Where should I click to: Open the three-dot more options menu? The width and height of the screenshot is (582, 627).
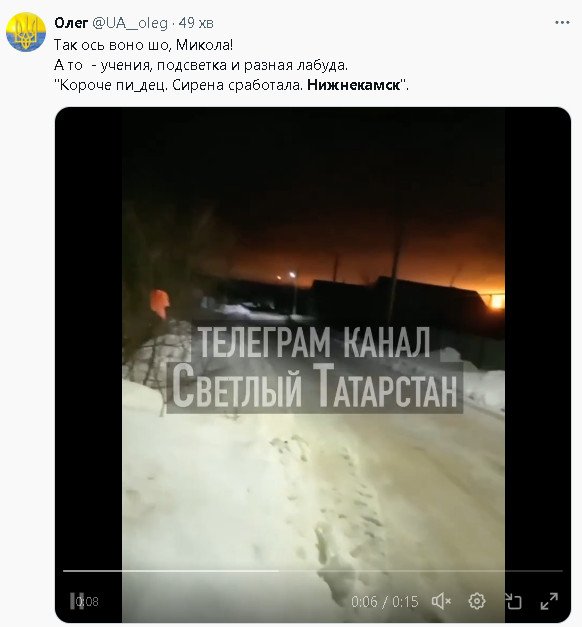click(x=562, y=23)
